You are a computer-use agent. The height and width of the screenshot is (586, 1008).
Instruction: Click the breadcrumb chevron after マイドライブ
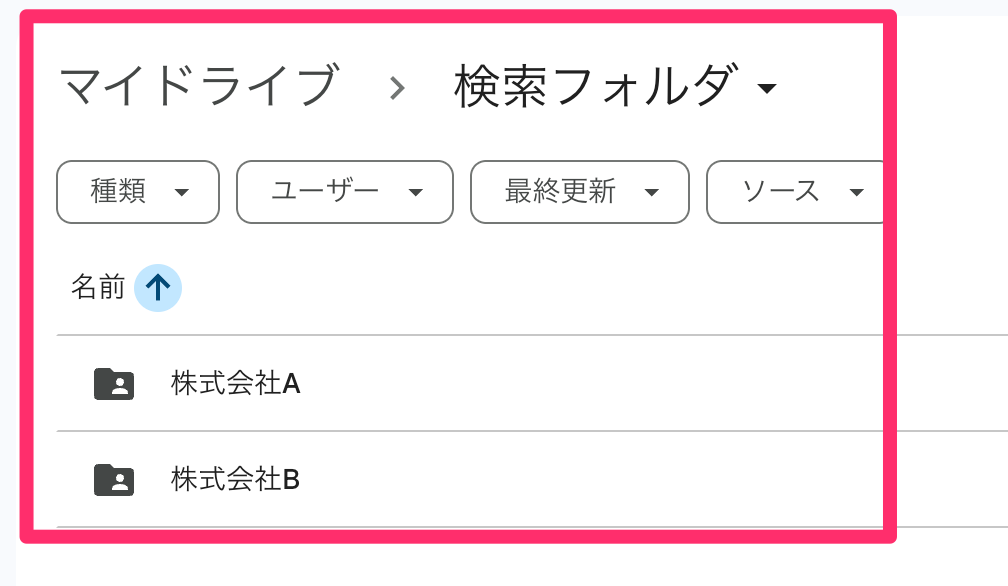click(x=397, y=88)
